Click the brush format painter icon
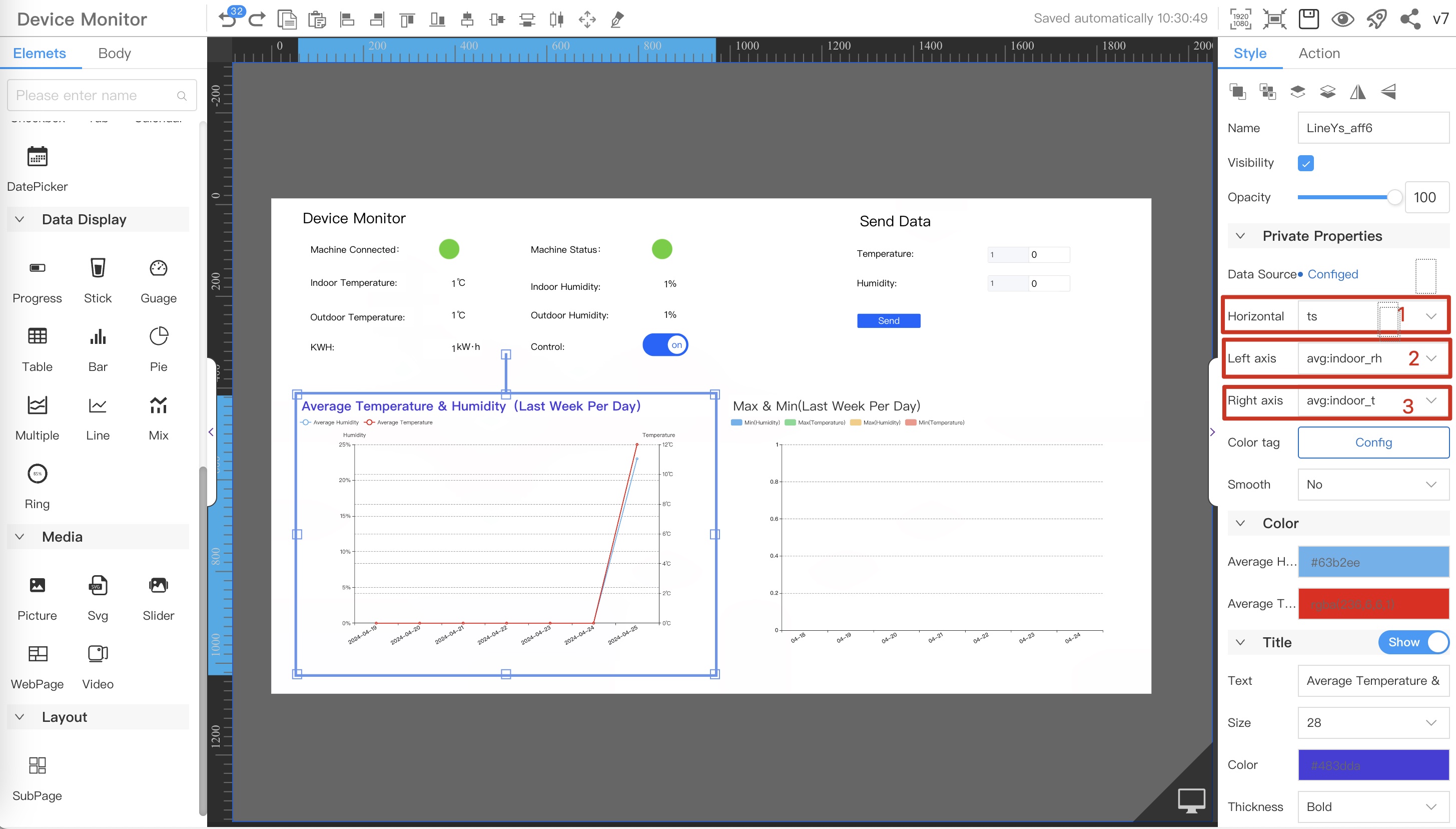The width and height of the screenshot is (1456, 829). pyautogui.click(x=617, y=20)
